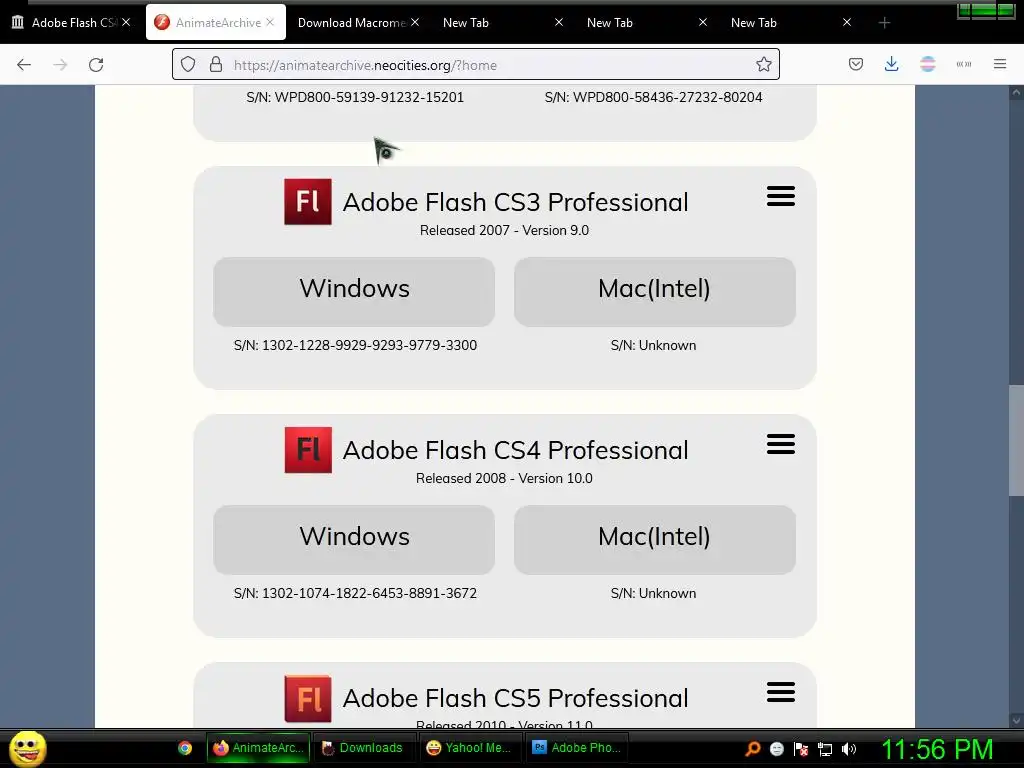Click 'Released 2008 - Version 10.0' text
Screen dimensions: 1024x768
pos(504,479)
